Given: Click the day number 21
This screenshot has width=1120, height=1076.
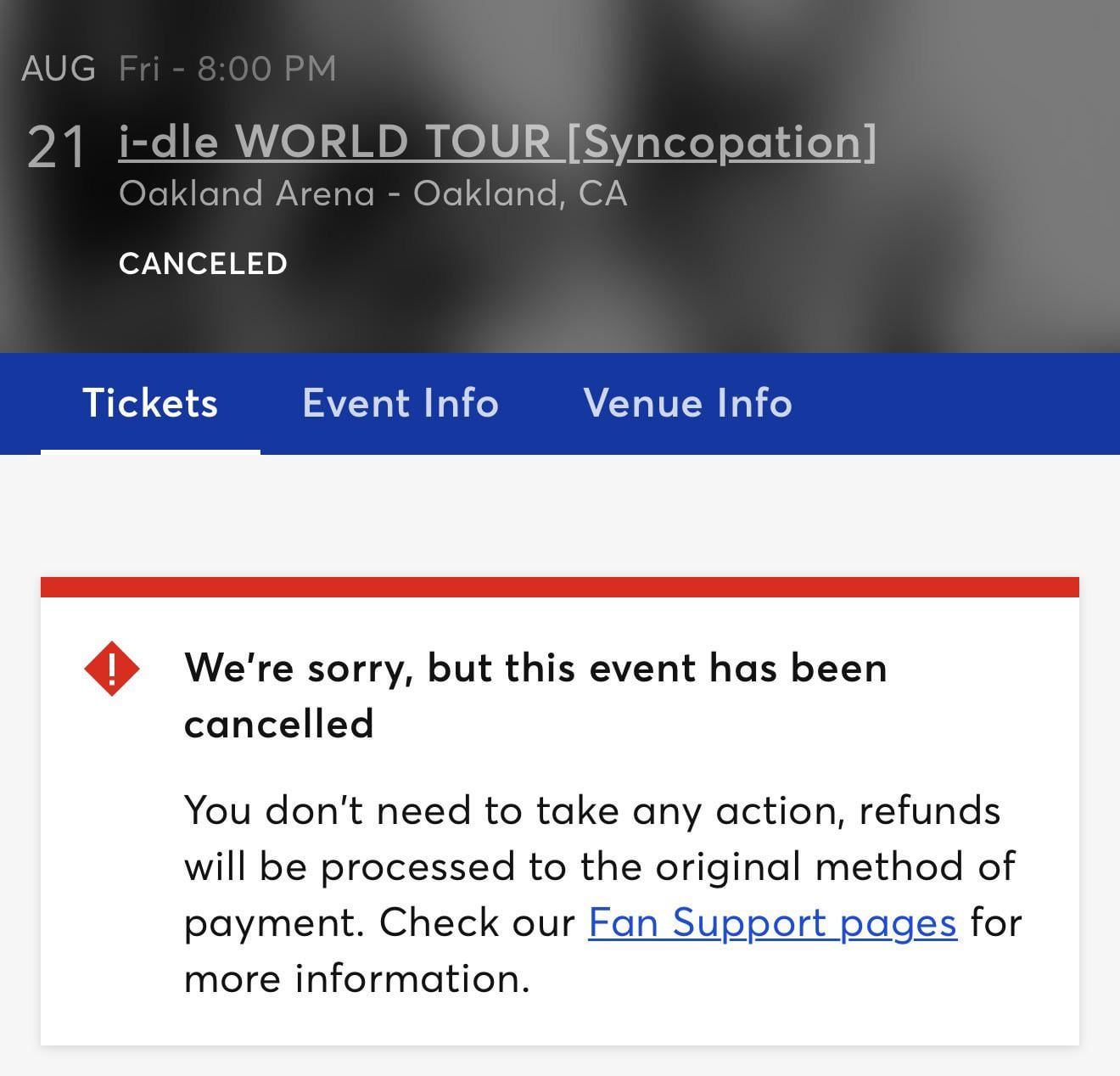Looking at the screenshot, I should pos(56,147).
